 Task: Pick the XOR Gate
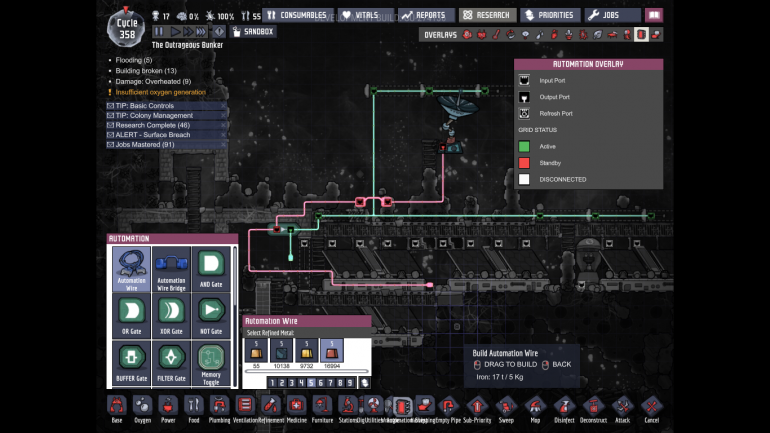[x=171, y=316]
